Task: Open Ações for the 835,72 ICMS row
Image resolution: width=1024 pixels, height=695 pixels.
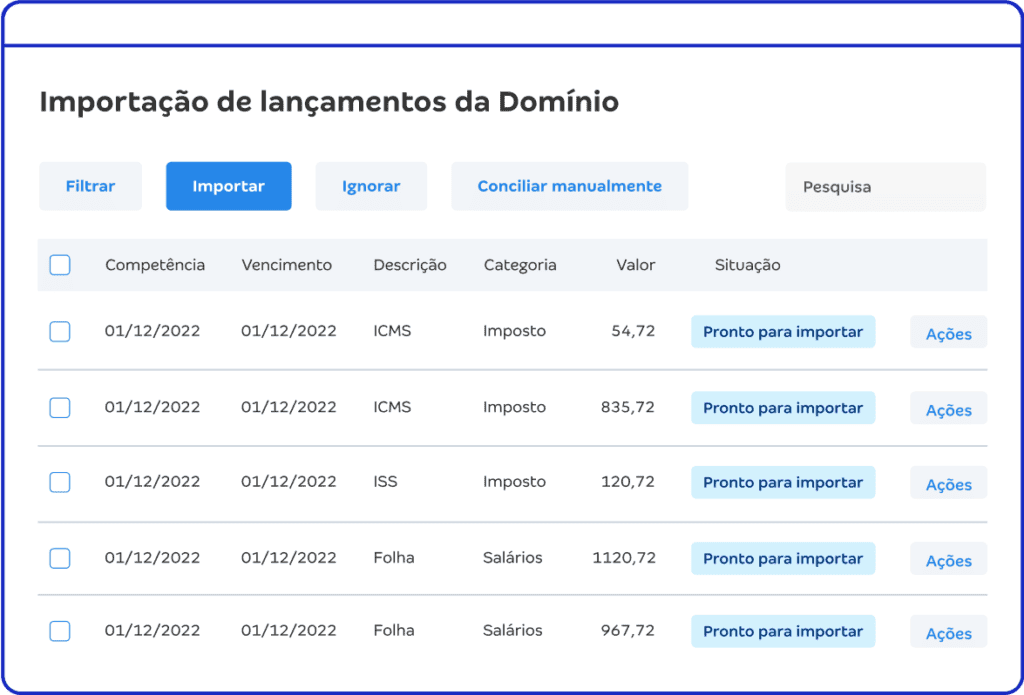Action: tap(948, 408)
